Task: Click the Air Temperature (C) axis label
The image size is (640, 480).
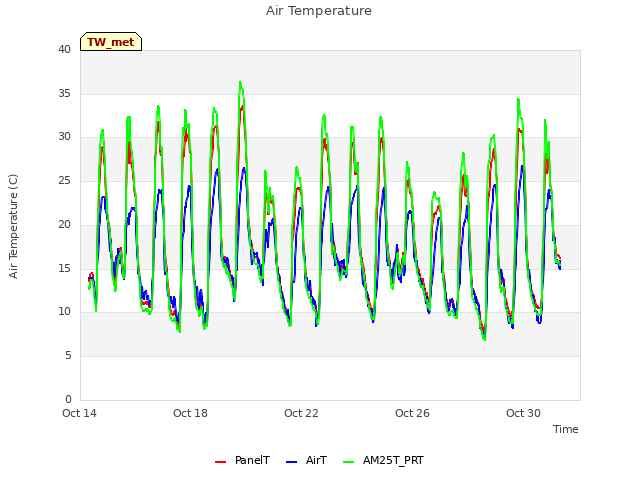Action: tap(13, 226)
